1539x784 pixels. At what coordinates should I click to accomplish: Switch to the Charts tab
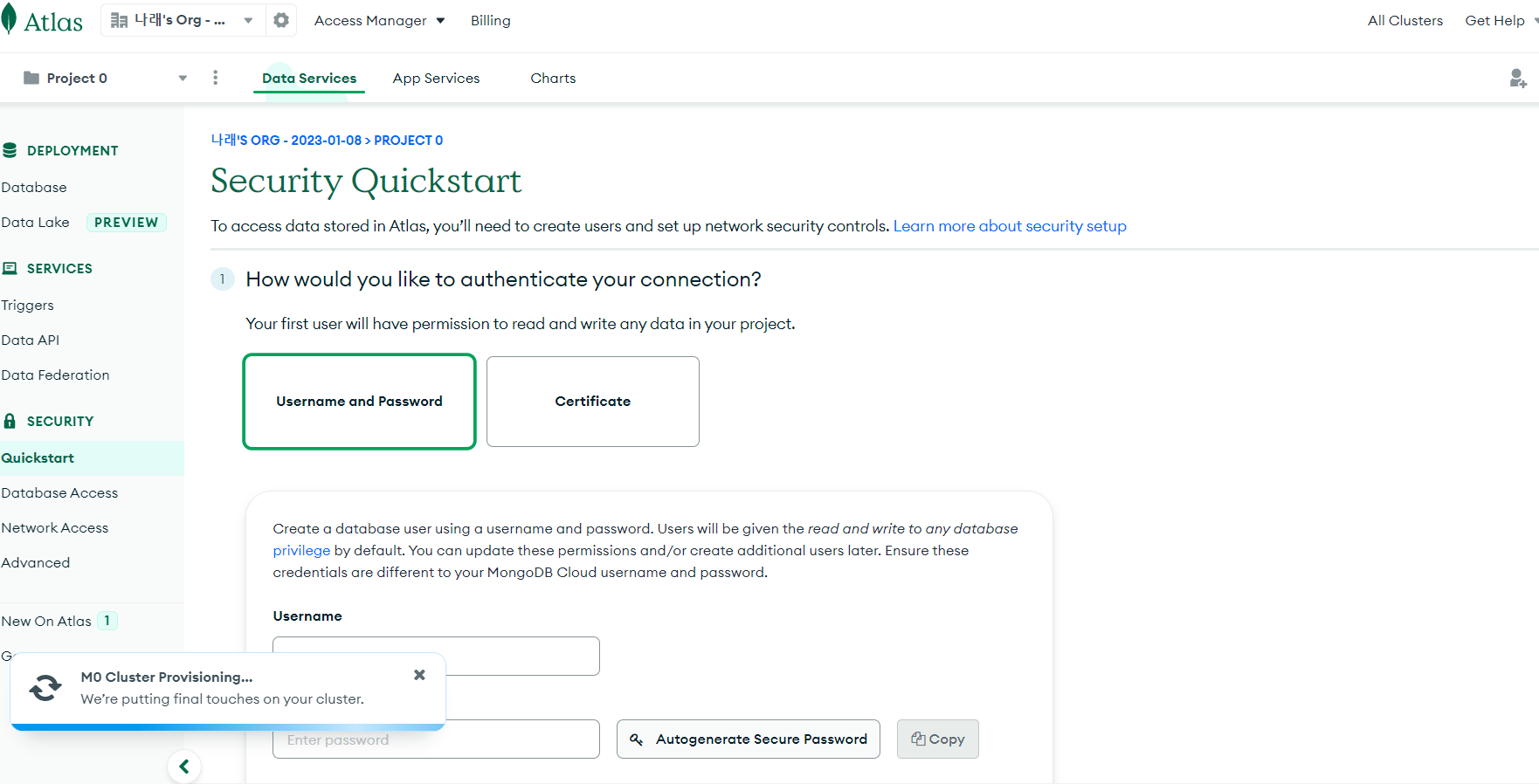click(553, 78)
